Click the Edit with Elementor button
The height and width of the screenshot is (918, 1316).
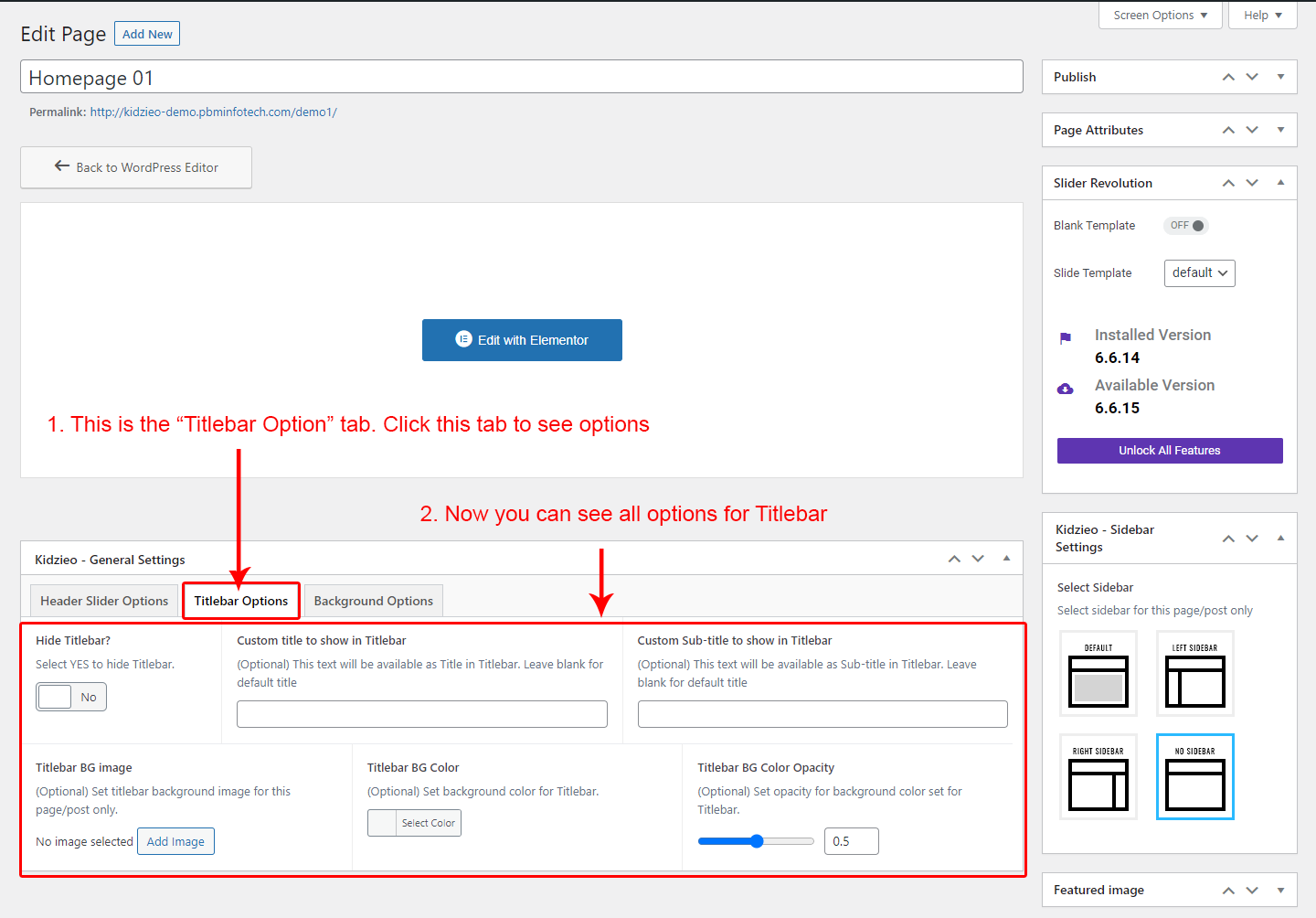pos(522,340)
